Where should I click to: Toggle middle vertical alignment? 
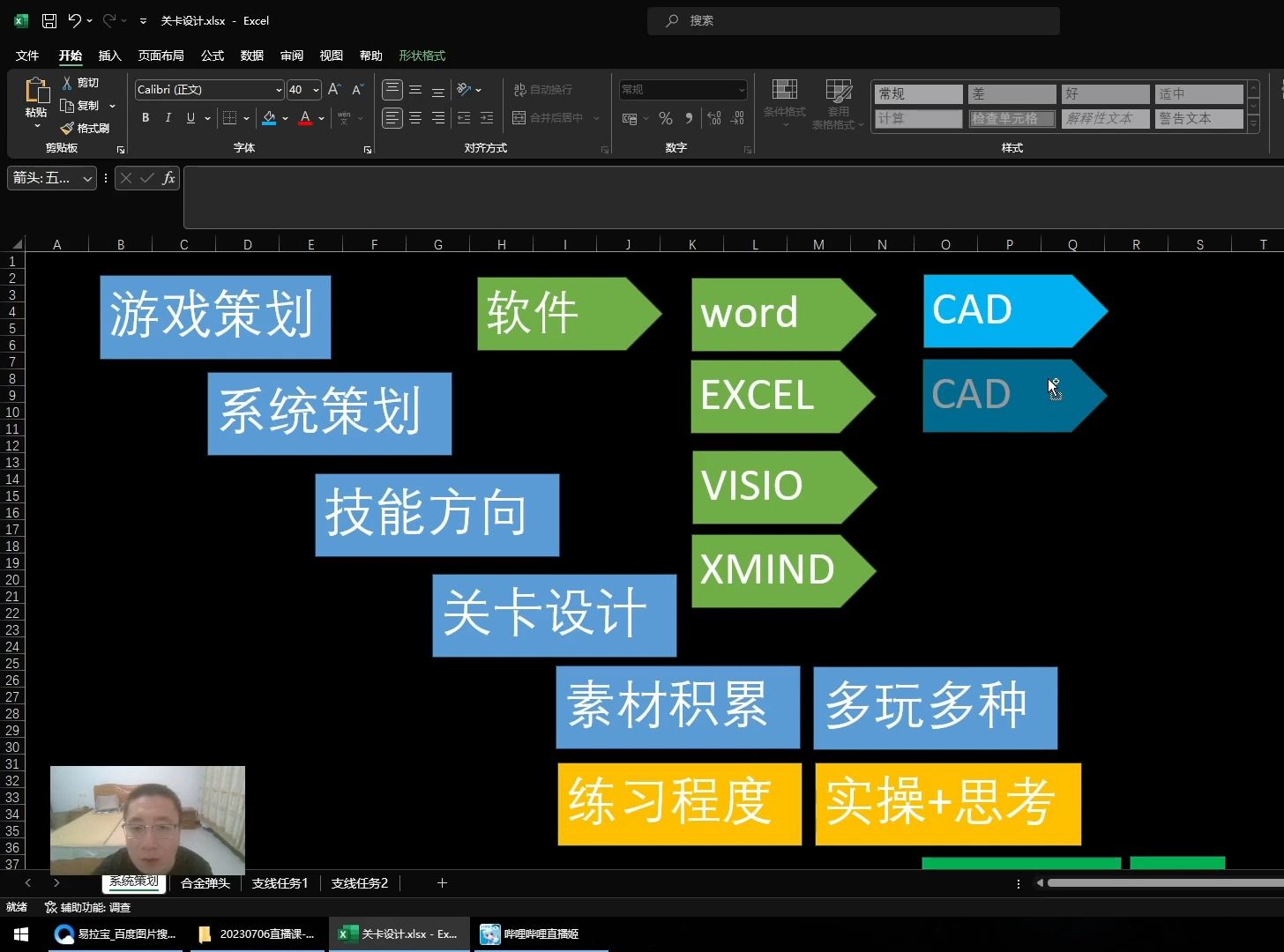[x=415, y=90]
